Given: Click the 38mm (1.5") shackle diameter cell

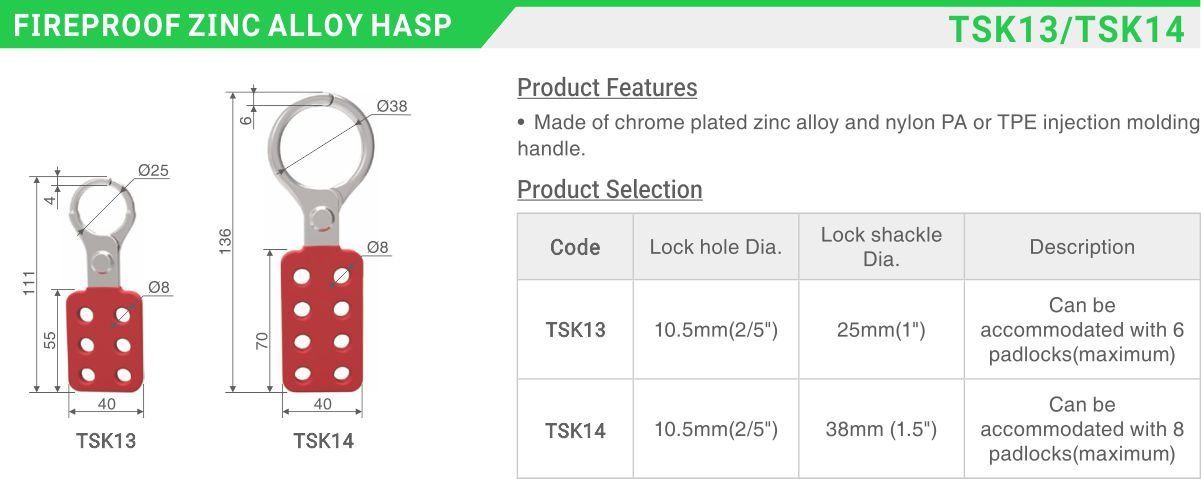Looking at the screenshot, I should (881, 430).
